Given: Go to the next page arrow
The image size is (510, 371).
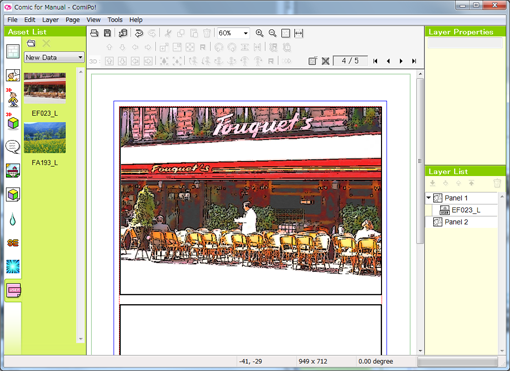Looking at the screenshot, I should click(401, 61).
